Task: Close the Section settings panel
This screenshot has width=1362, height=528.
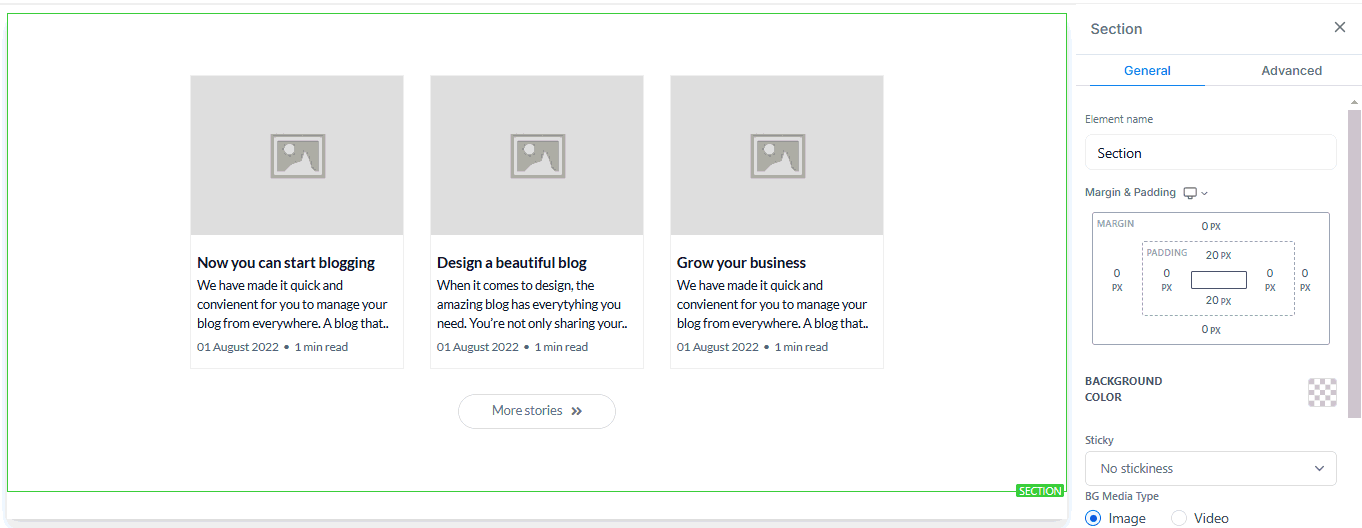Action: pyautogui.click(x=1340, y=28)
